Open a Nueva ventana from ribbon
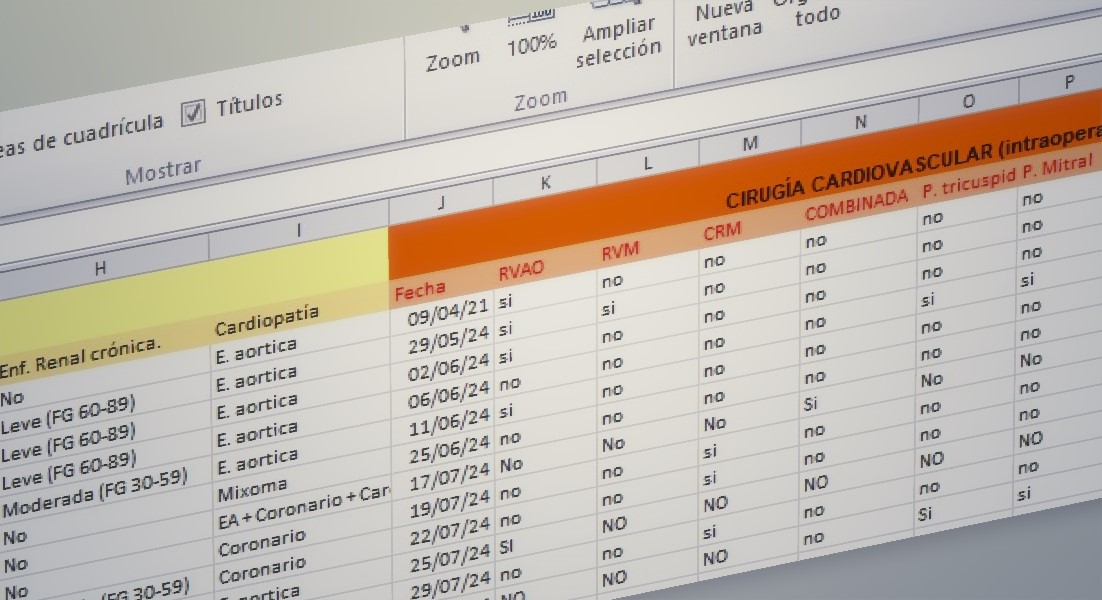1102x600 pixels. point(724,22)
